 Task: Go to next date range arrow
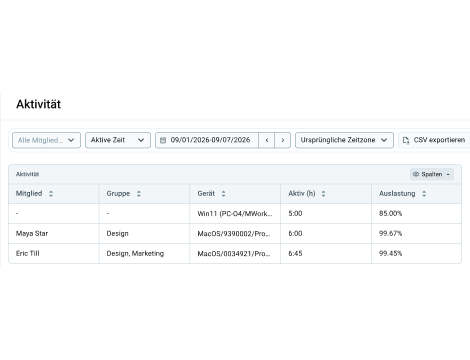tap(283, 140)
